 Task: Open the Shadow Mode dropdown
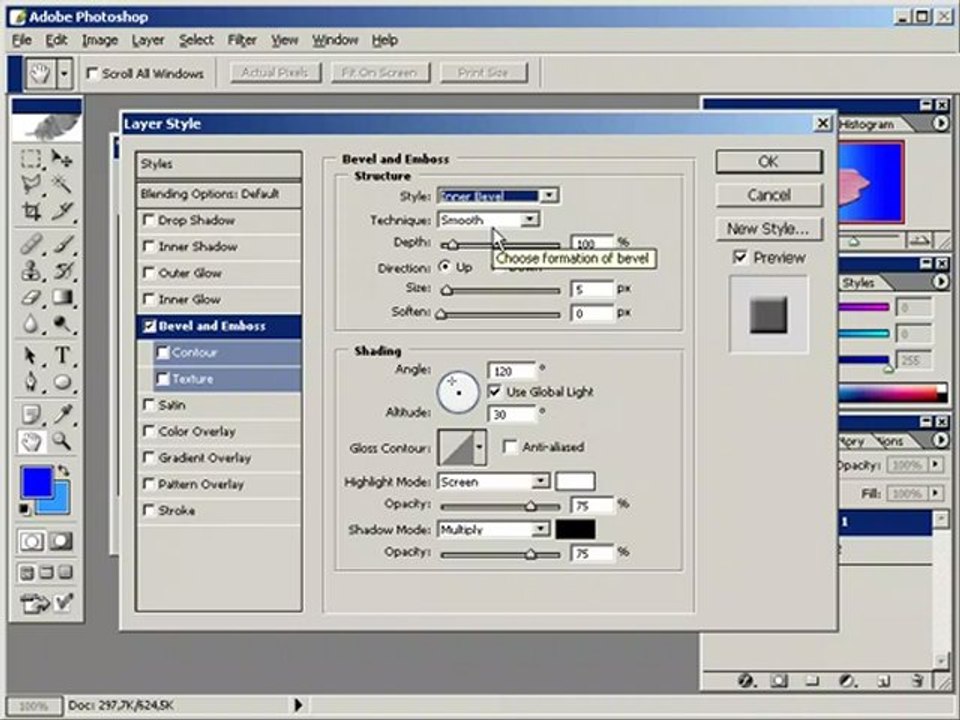540,529
